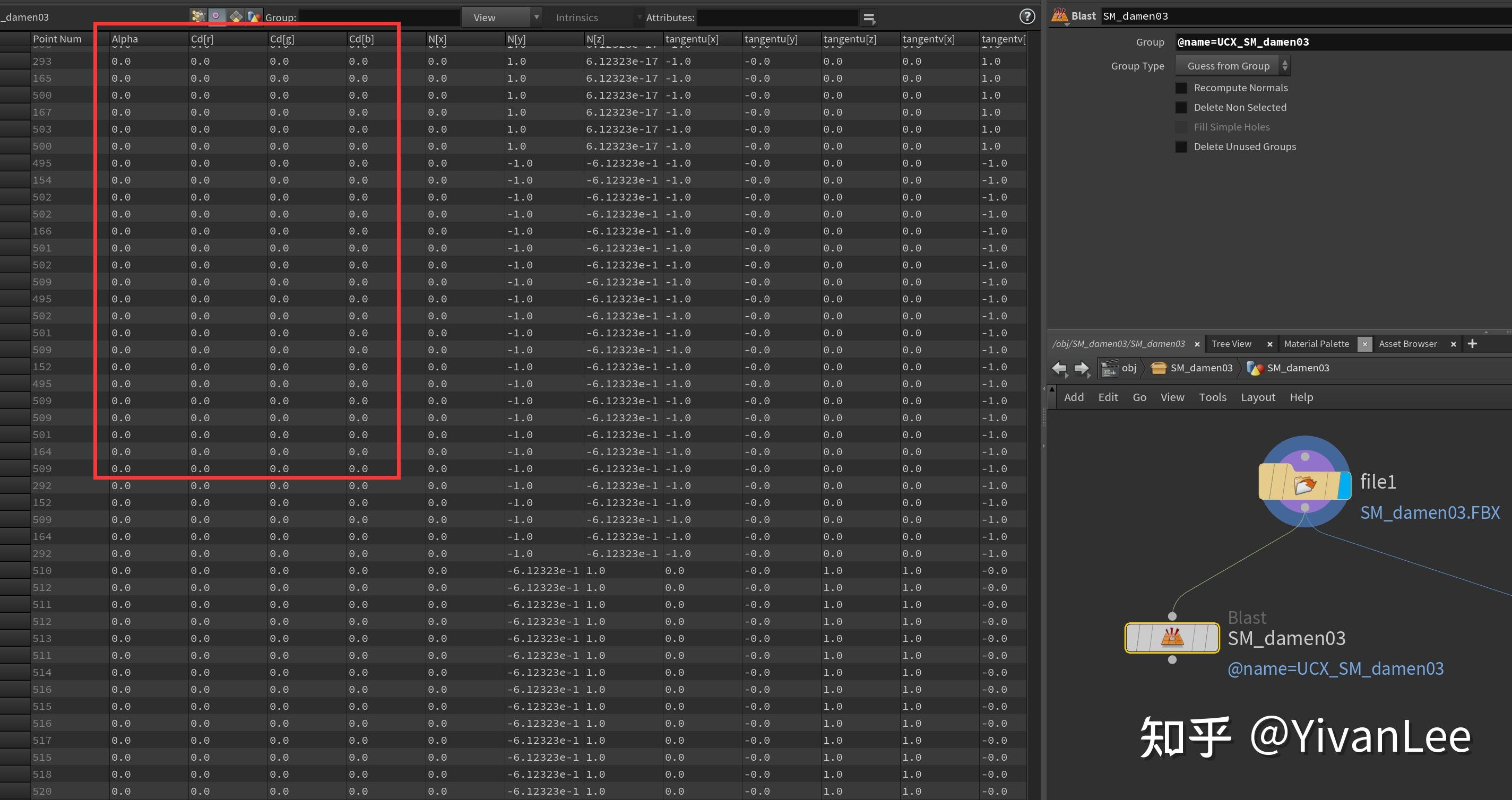
Task: Enable Recompute Normals on the Blast node
Action: click(1181, 88)
